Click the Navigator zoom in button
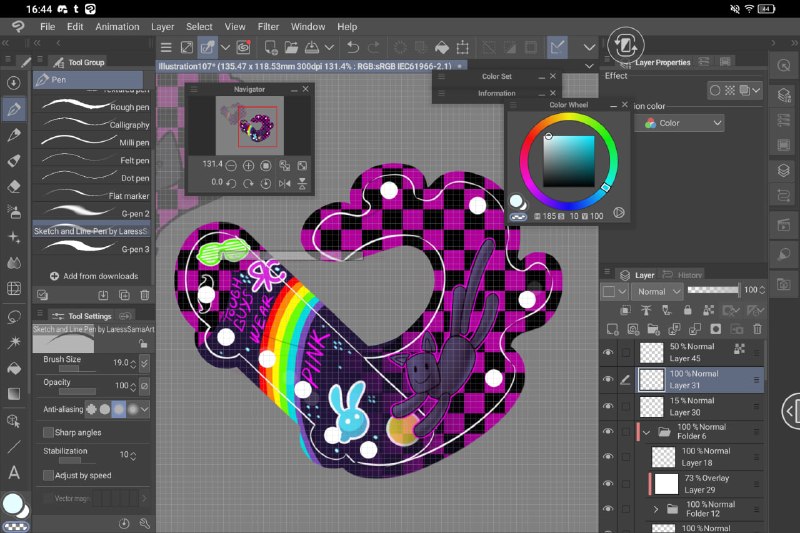The height and width of the screenshot is (533, 800). click(x=248, y=166)
